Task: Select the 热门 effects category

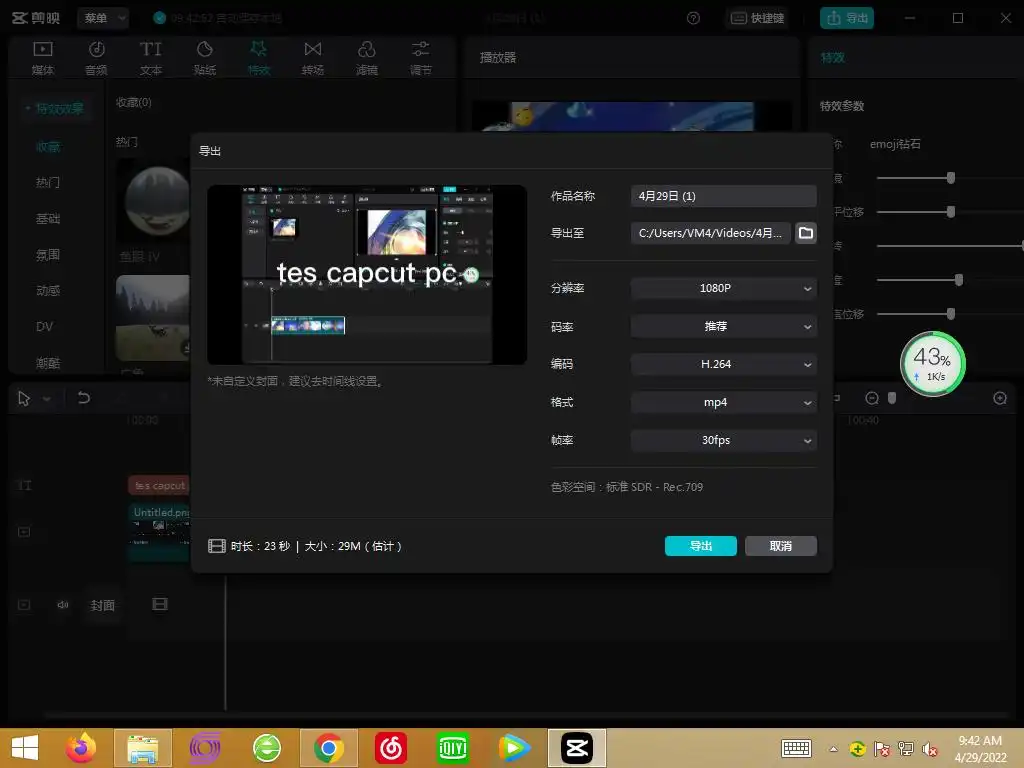Action: [48, 182]
